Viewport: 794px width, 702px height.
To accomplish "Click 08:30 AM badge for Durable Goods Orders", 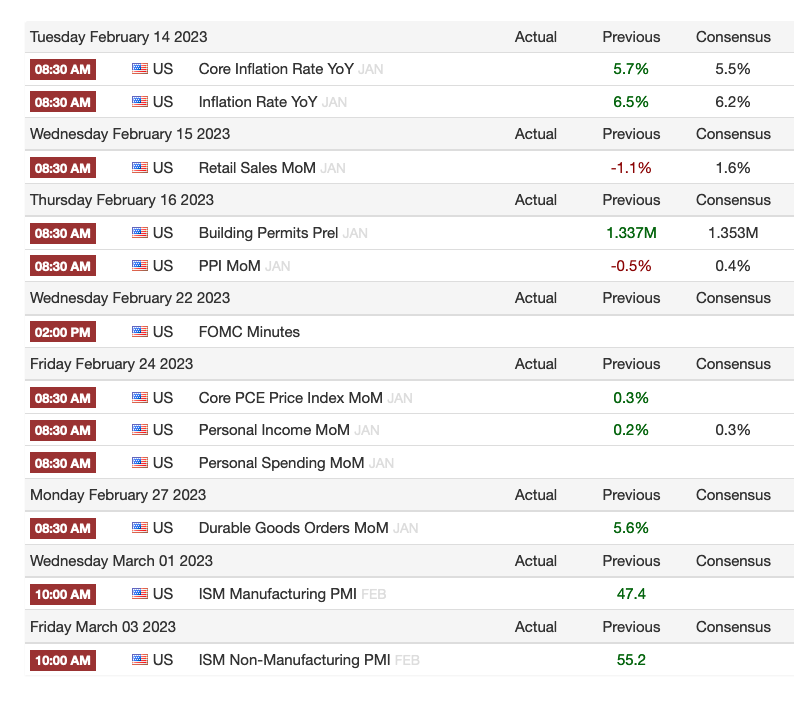I will 63,528.
